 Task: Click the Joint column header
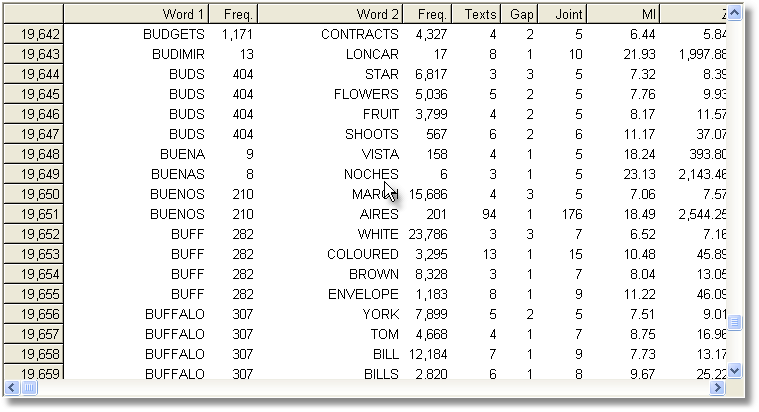point(562,14)
